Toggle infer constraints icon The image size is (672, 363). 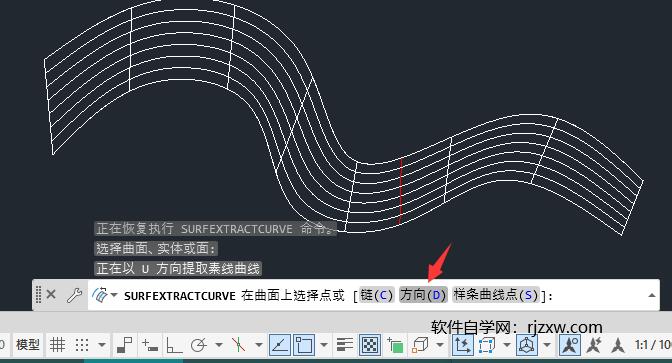click(125, 345)
